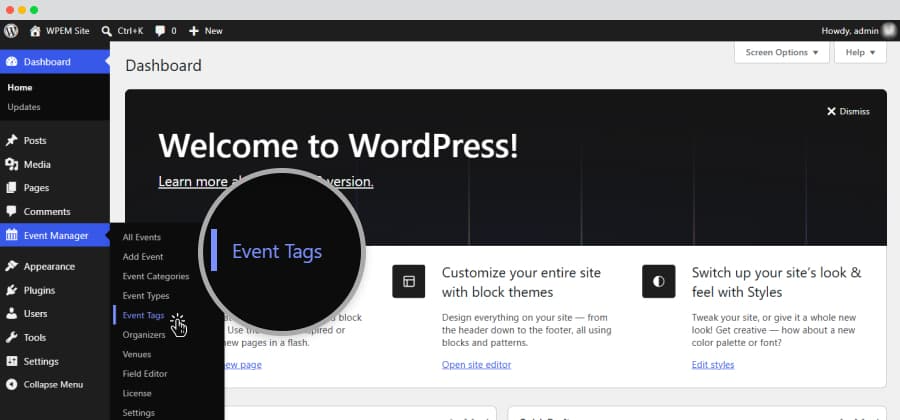Select All Events in flyout menu
Viewport: 900px width, 420px height.
click(142, 238)
